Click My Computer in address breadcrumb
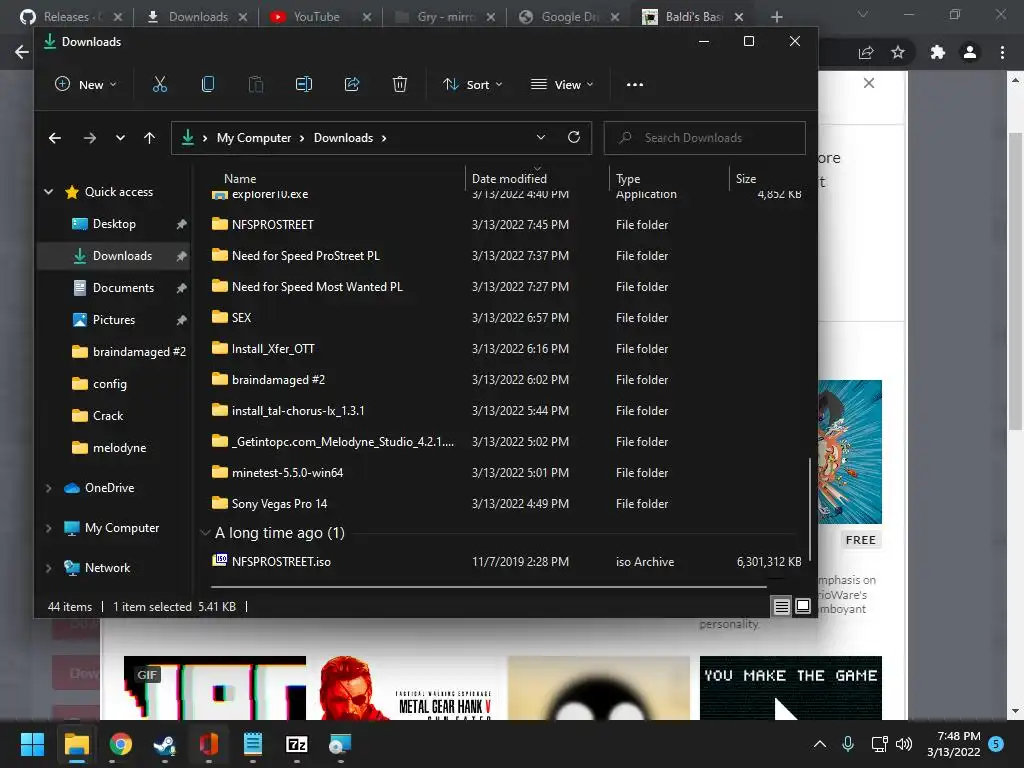Screen dimensions: 1024x768 [x=254, y=138]
